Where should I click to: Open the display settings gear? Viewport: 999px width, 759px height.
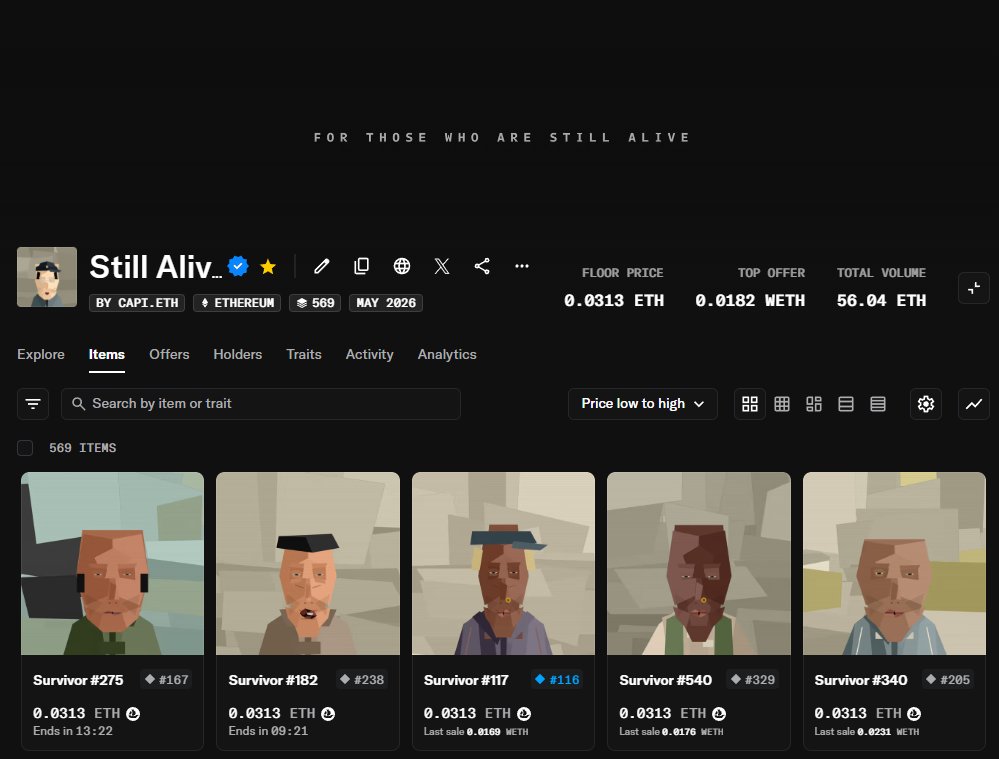tap(926, 404)
